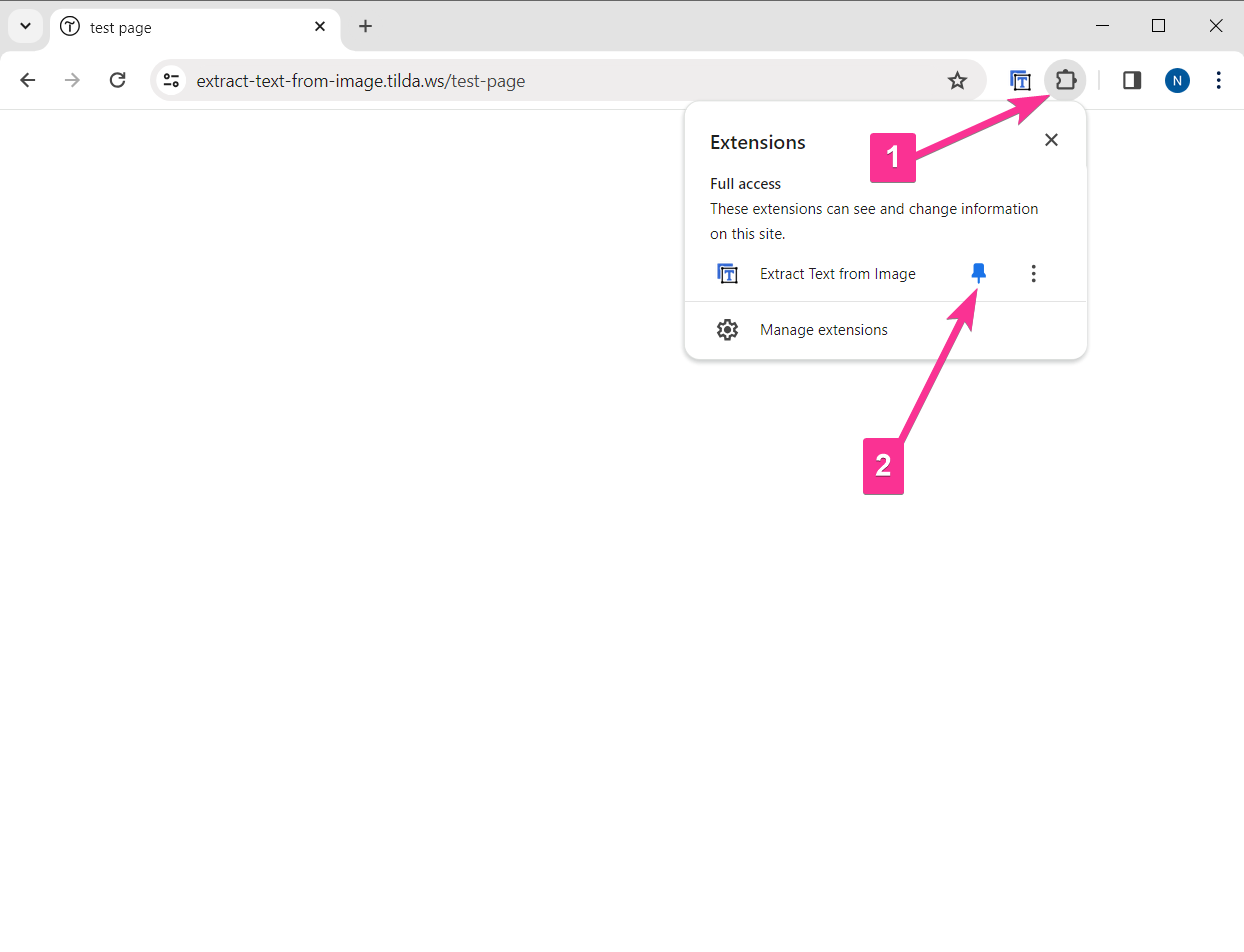Click Manage extensions in the popup
This screenshot has width=1244, height=952.
823,330
